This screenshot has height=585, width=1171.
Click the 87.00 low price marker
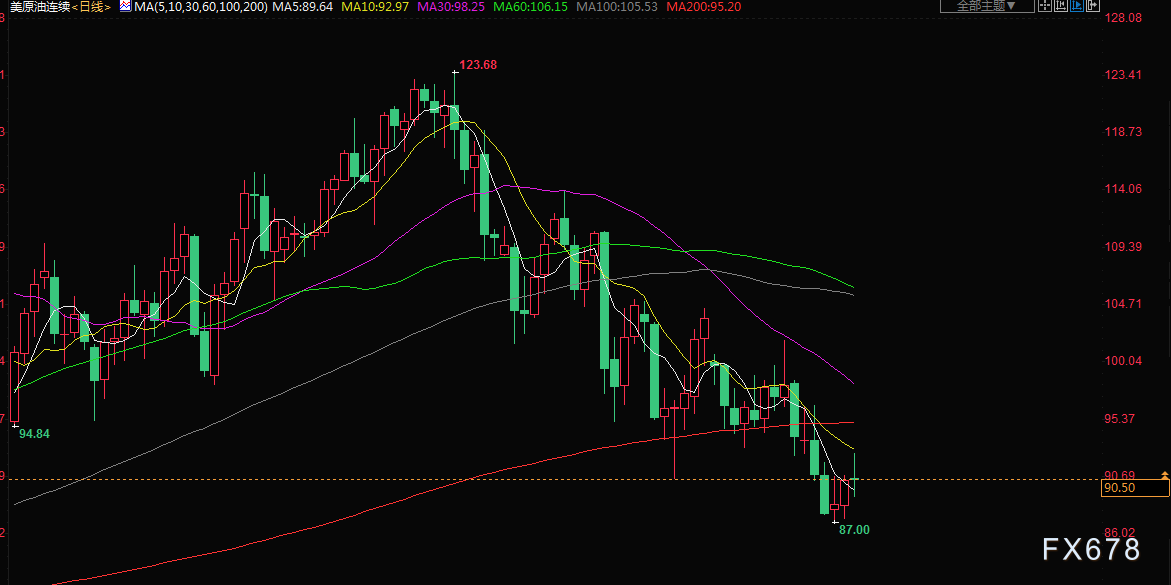(855, 530)
